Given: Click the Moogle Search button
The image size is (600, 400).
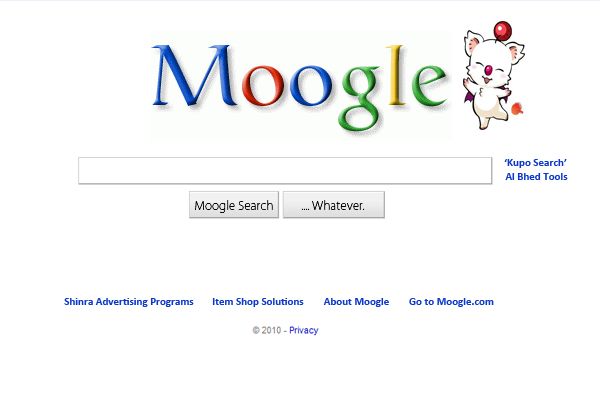Looking at the screenshot, I should pos(234,205).
